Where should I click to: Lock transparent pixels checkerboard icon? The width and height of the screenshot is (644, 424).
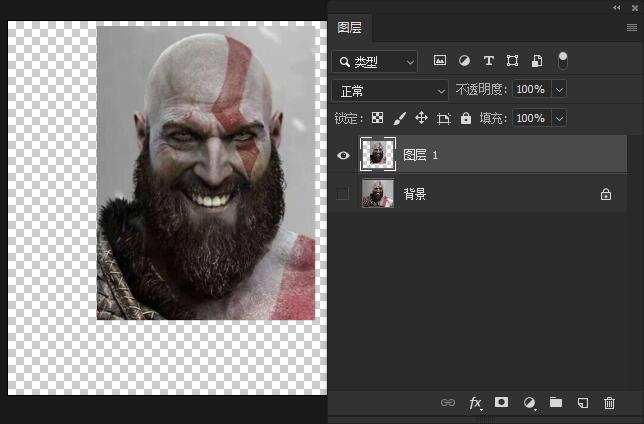click(377, 118)
